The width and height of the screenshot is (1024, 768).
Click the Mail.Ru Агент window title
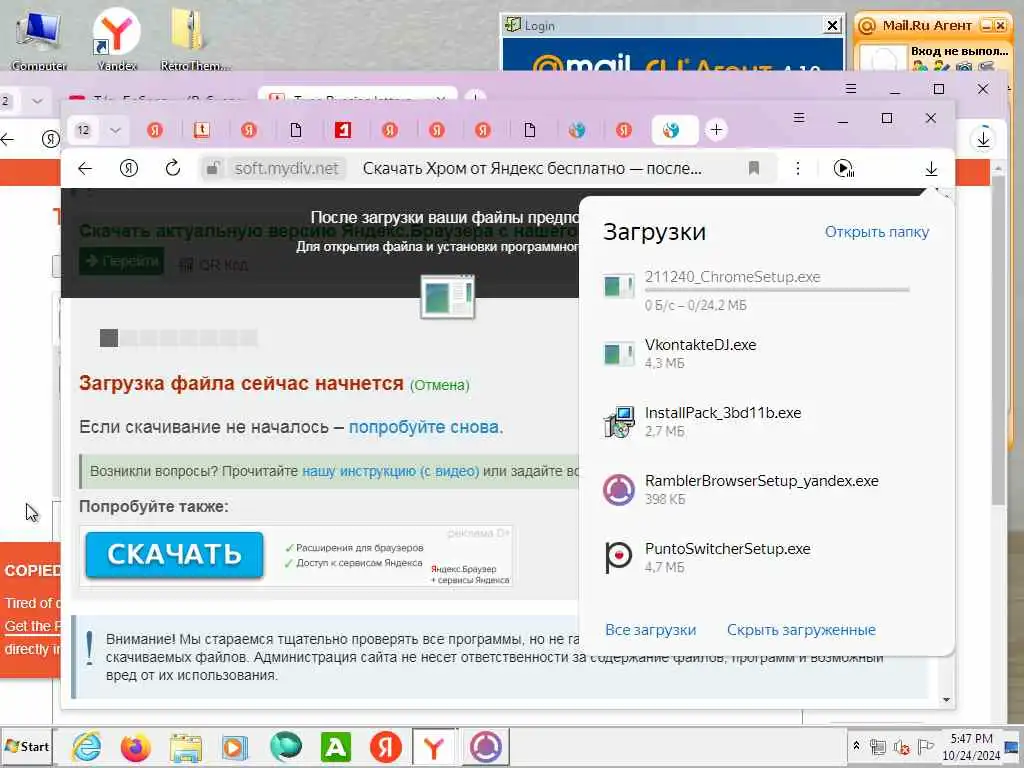(x=927, y=25)
